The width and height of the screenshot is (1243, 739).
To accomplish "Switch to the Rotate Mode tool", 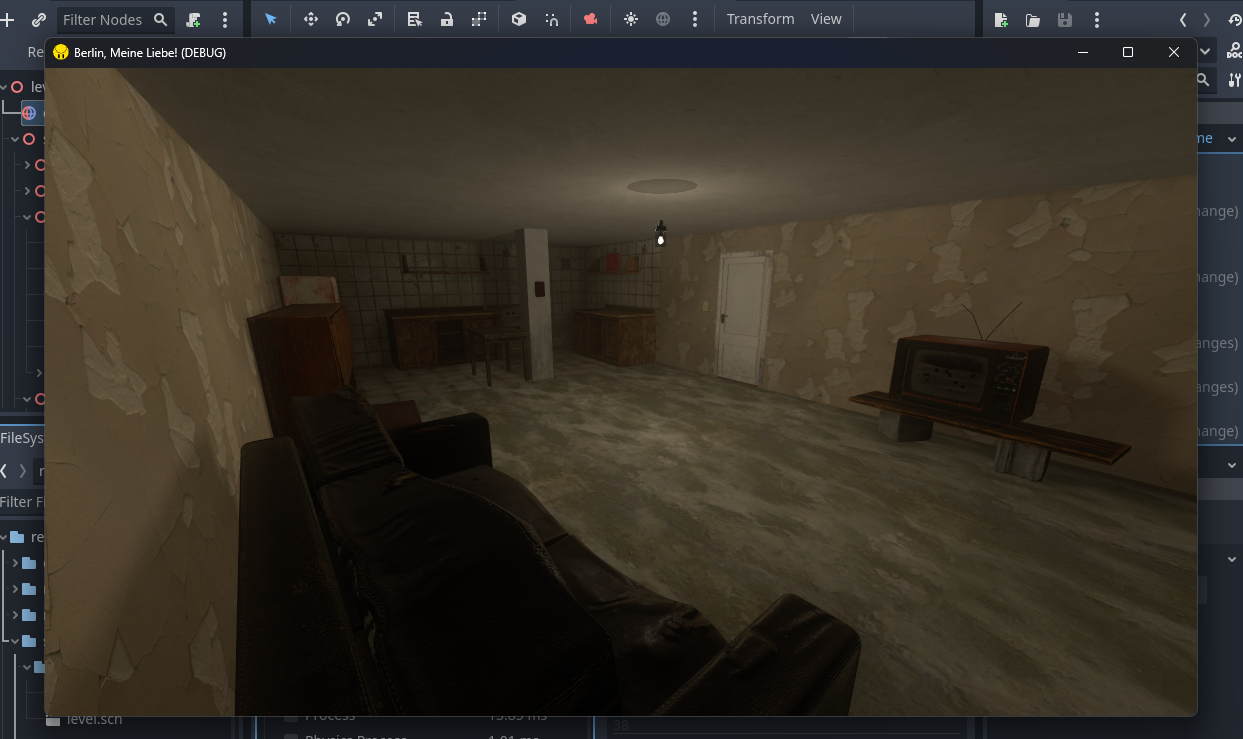I will (x=343, y=19).
